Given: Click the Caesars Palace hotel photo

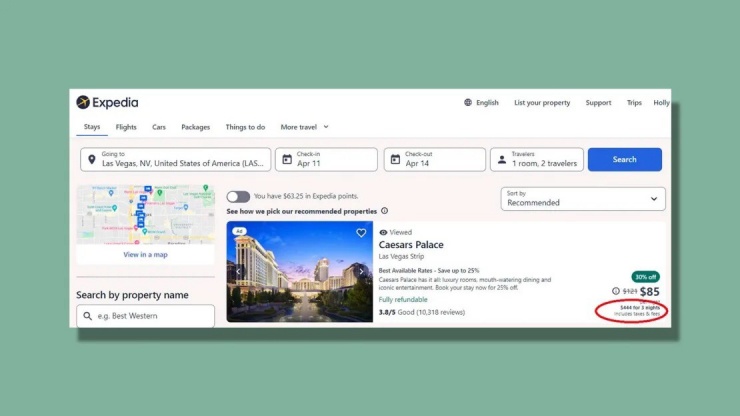Looking at the screenshot, I should click(x=300, y=272).
